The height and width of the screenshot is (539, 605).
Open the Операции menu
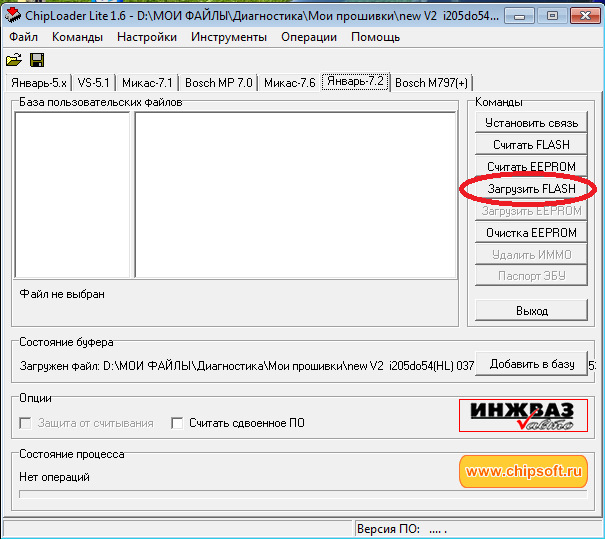[309, 37]
